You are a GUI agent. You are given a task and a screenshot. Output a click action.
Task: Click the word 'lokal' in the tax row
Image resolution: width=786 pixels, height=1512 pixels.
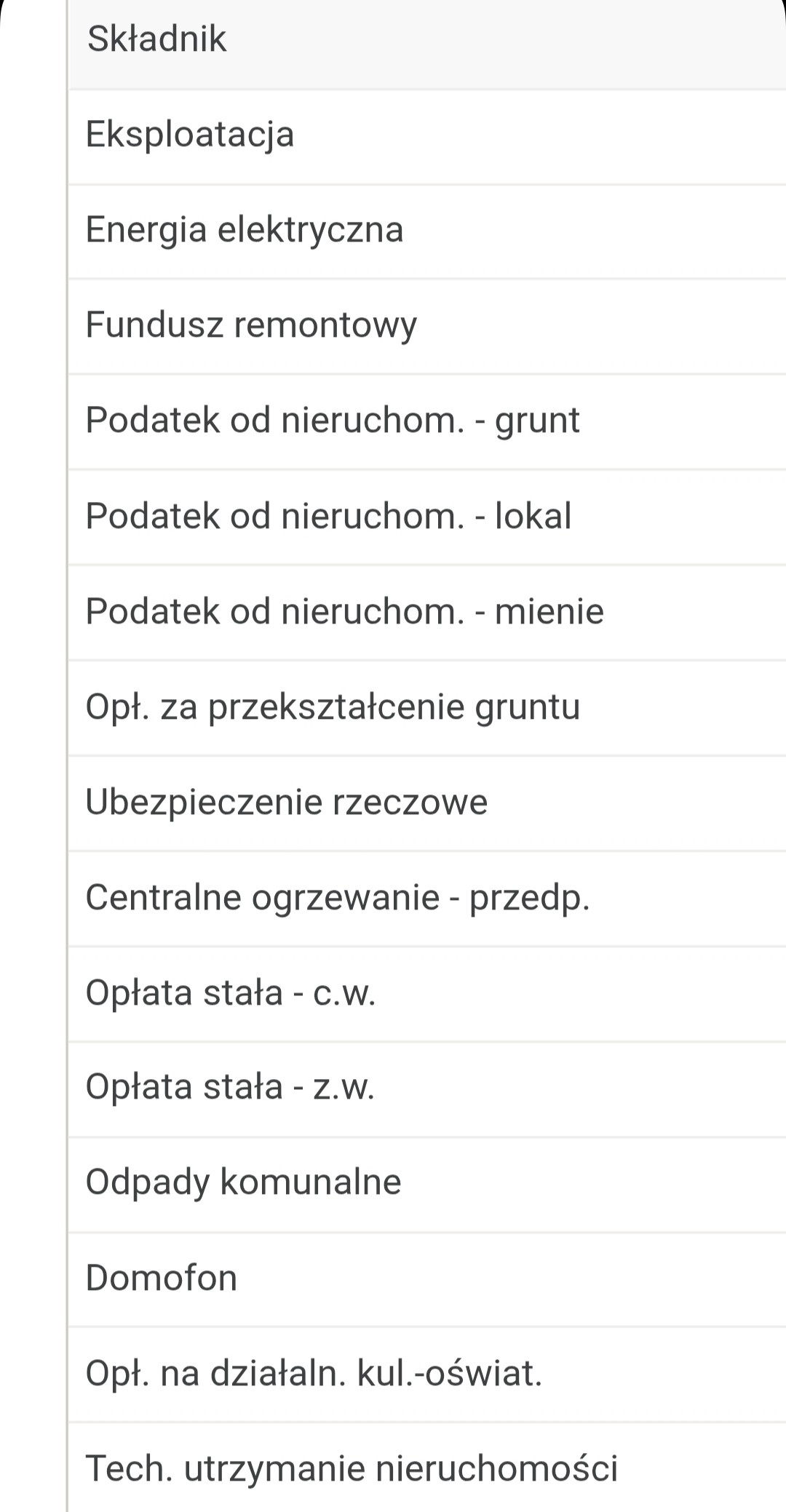533,516
